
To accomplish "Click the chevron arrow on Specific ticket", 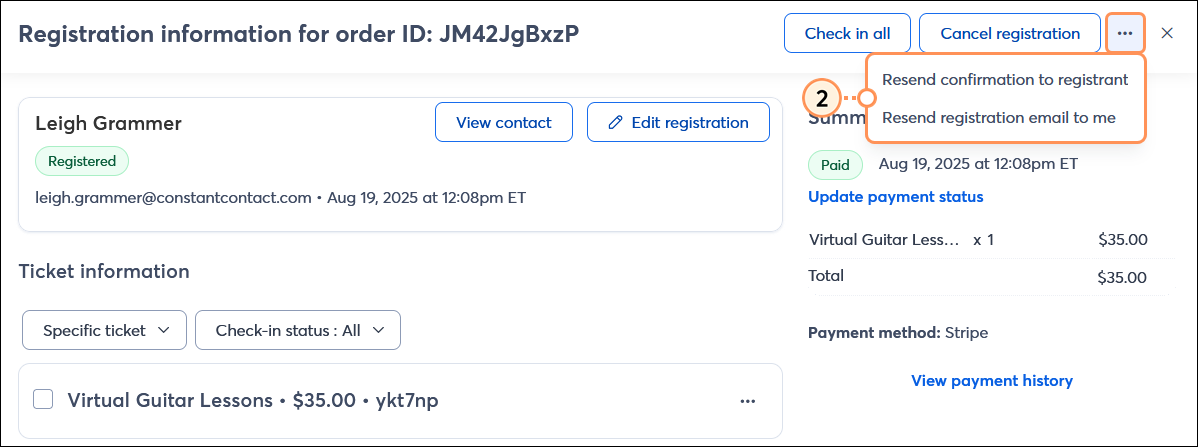I will tap(164, 330).
